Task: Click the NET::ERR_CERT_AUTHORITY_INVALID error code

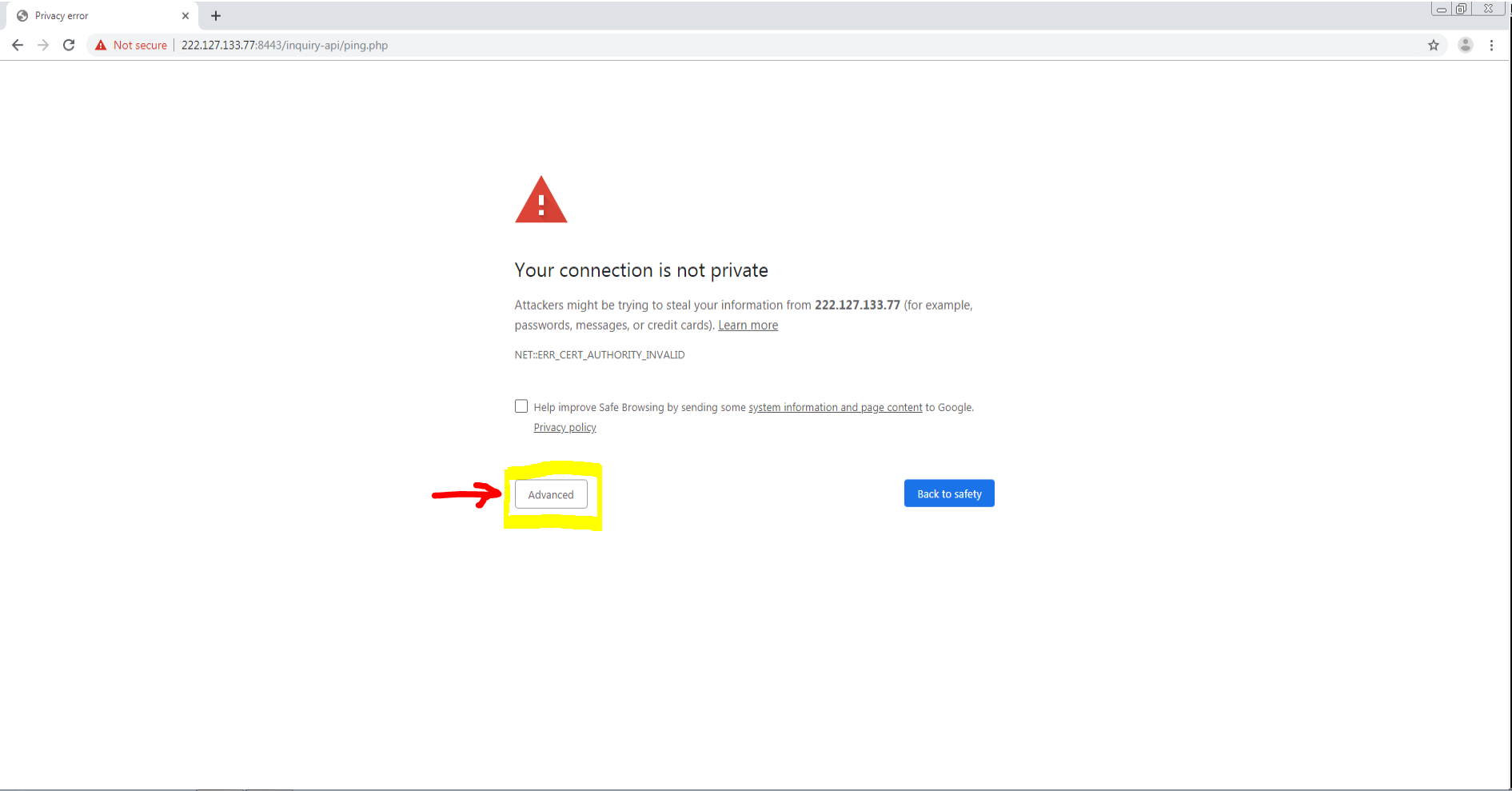Action: coord(599,355)
